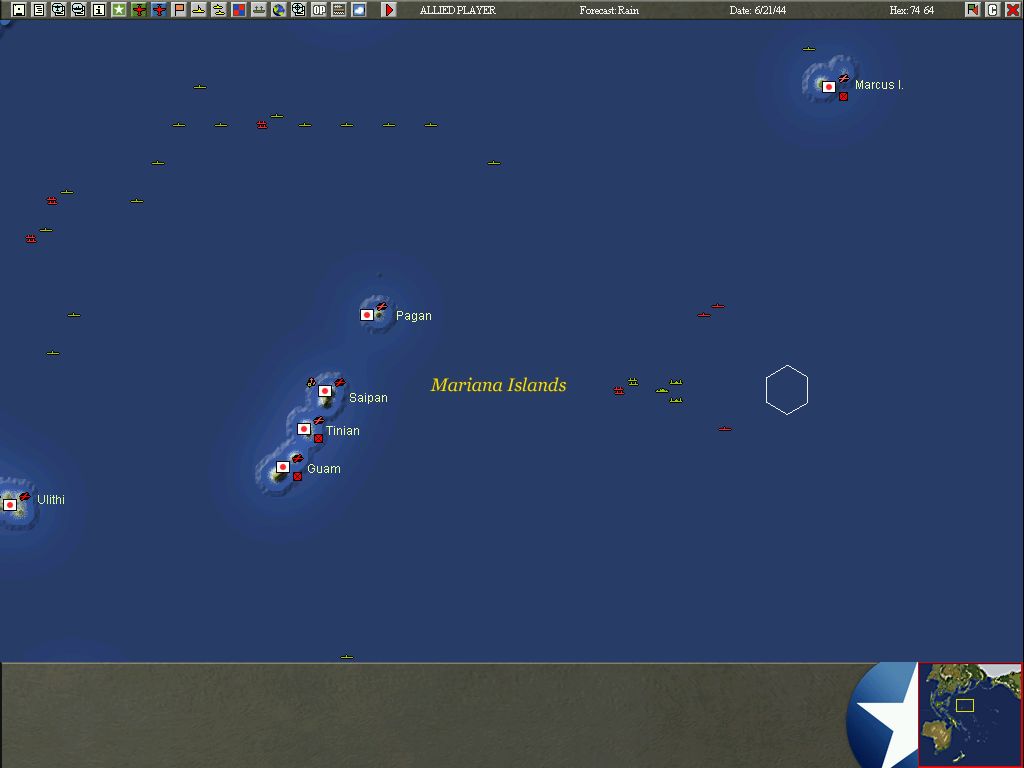Viewport: 1024px width, 768px height.
Task: Select the Japanese flag base at Tinian
Action: coord(304,429)
